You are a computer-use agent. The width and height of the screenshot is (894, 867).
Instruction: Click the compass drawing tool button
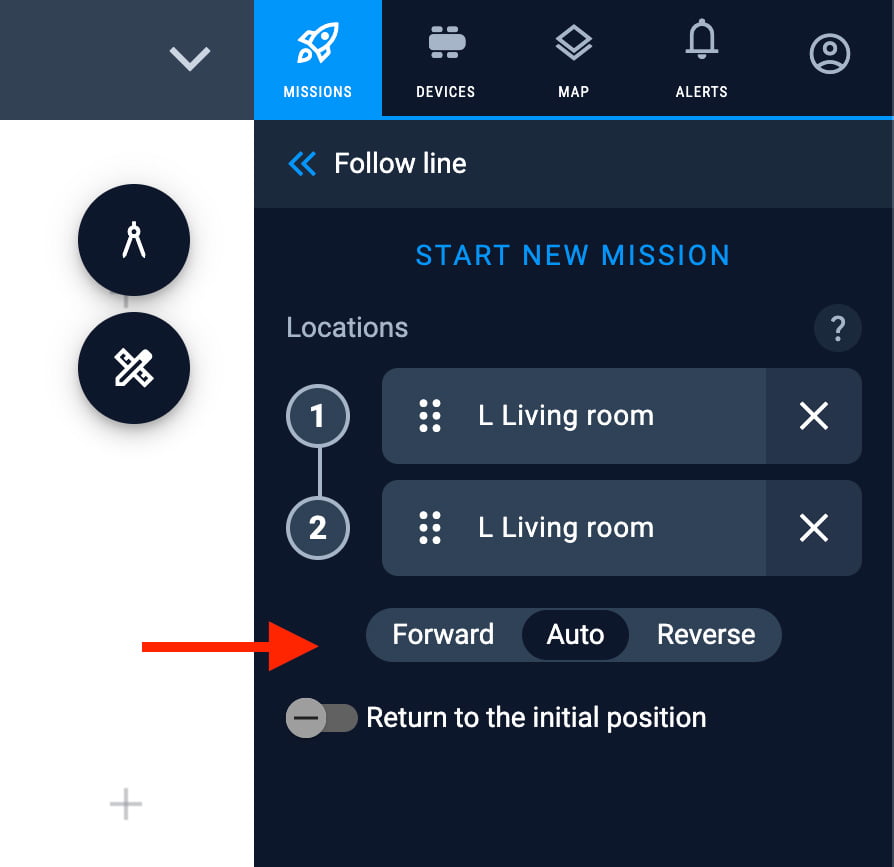(x=134, y=240)
